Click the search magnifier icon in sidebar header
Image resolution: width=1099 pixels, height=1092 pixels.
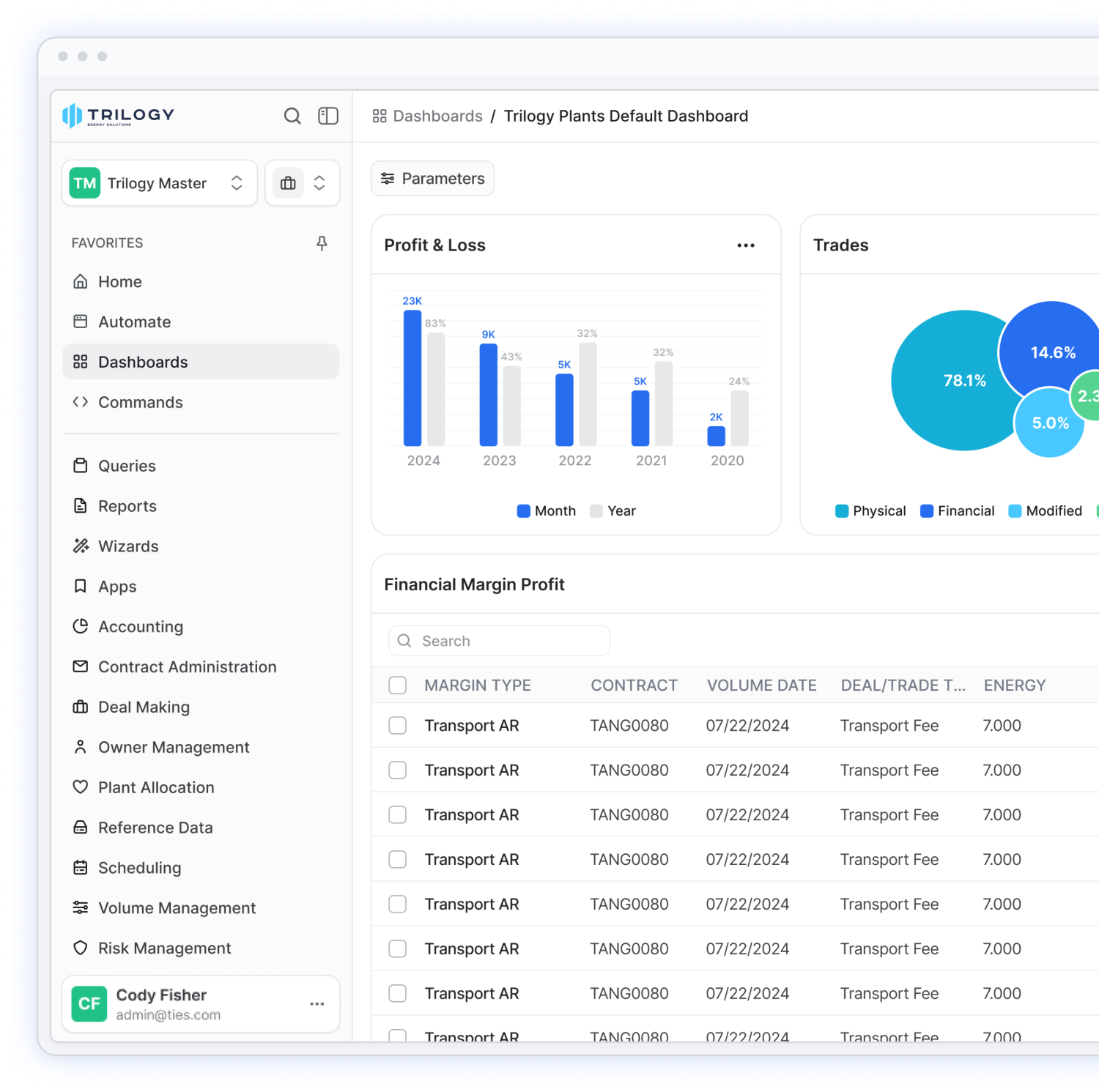292,116
